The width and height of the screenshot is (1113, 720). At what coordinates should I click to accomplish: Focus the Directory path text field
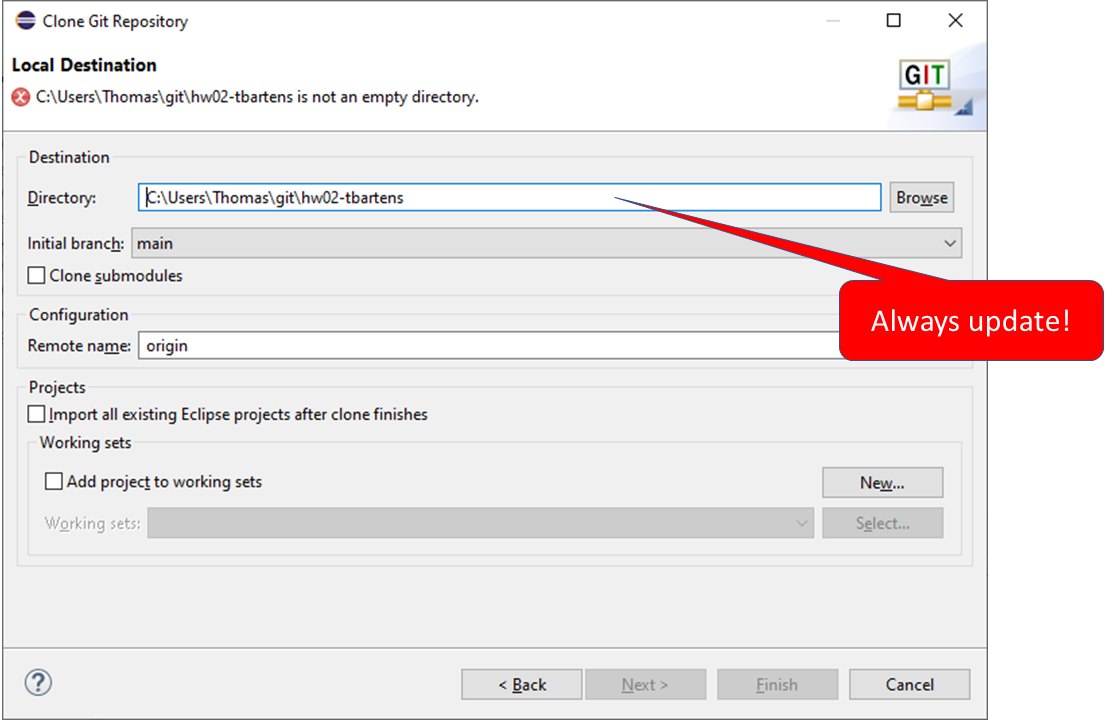pyautogui.click(x=509, y=198)
